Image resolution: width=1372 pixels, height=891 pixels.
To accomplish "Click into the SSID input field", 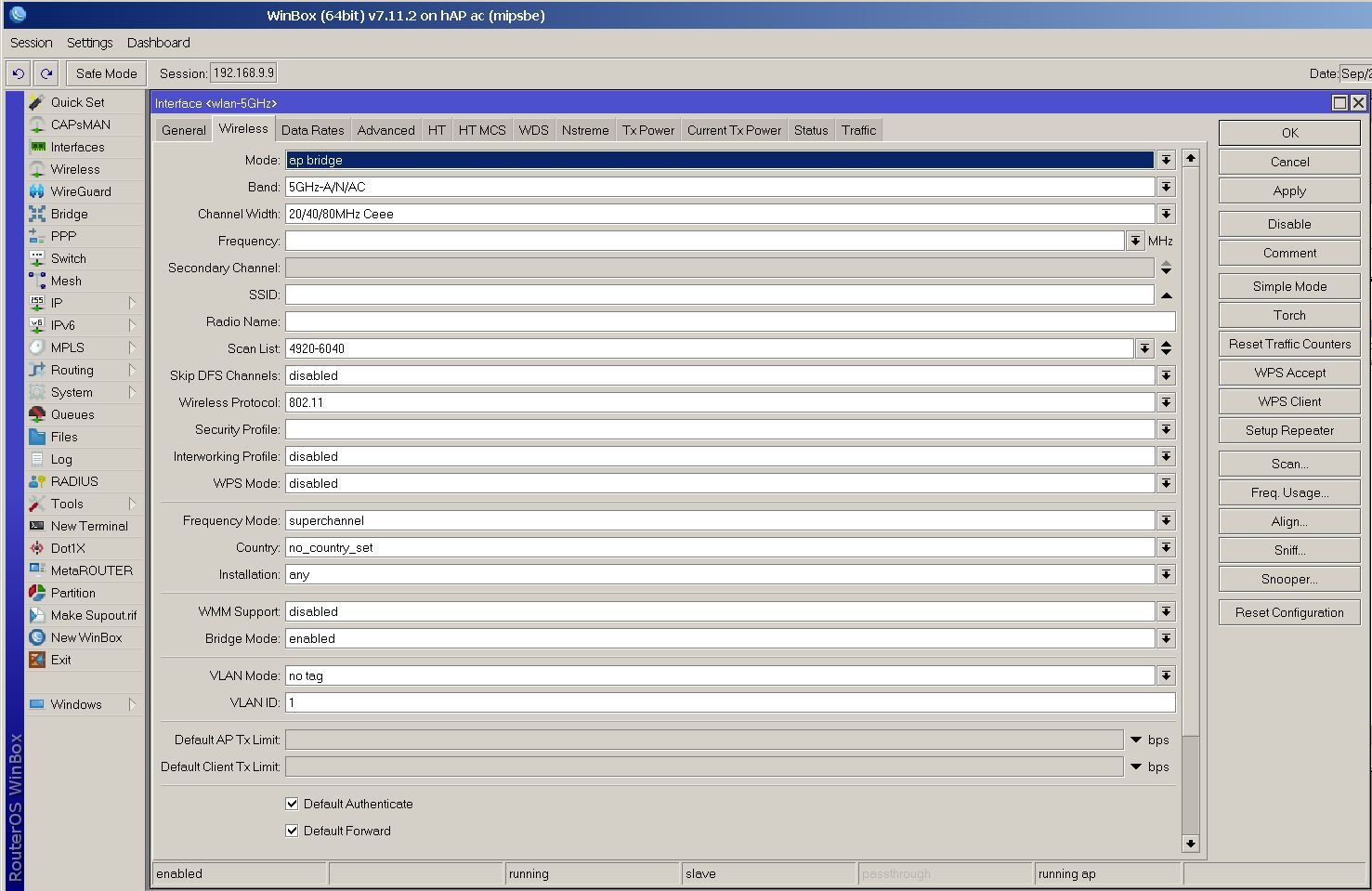I will [719, 295].
